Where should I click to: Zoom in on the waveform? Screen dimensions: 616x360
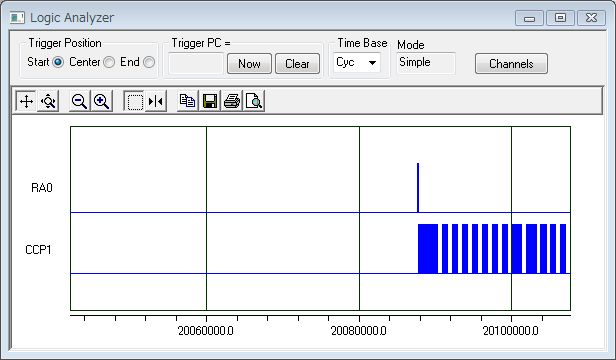[x=101, y=101]
